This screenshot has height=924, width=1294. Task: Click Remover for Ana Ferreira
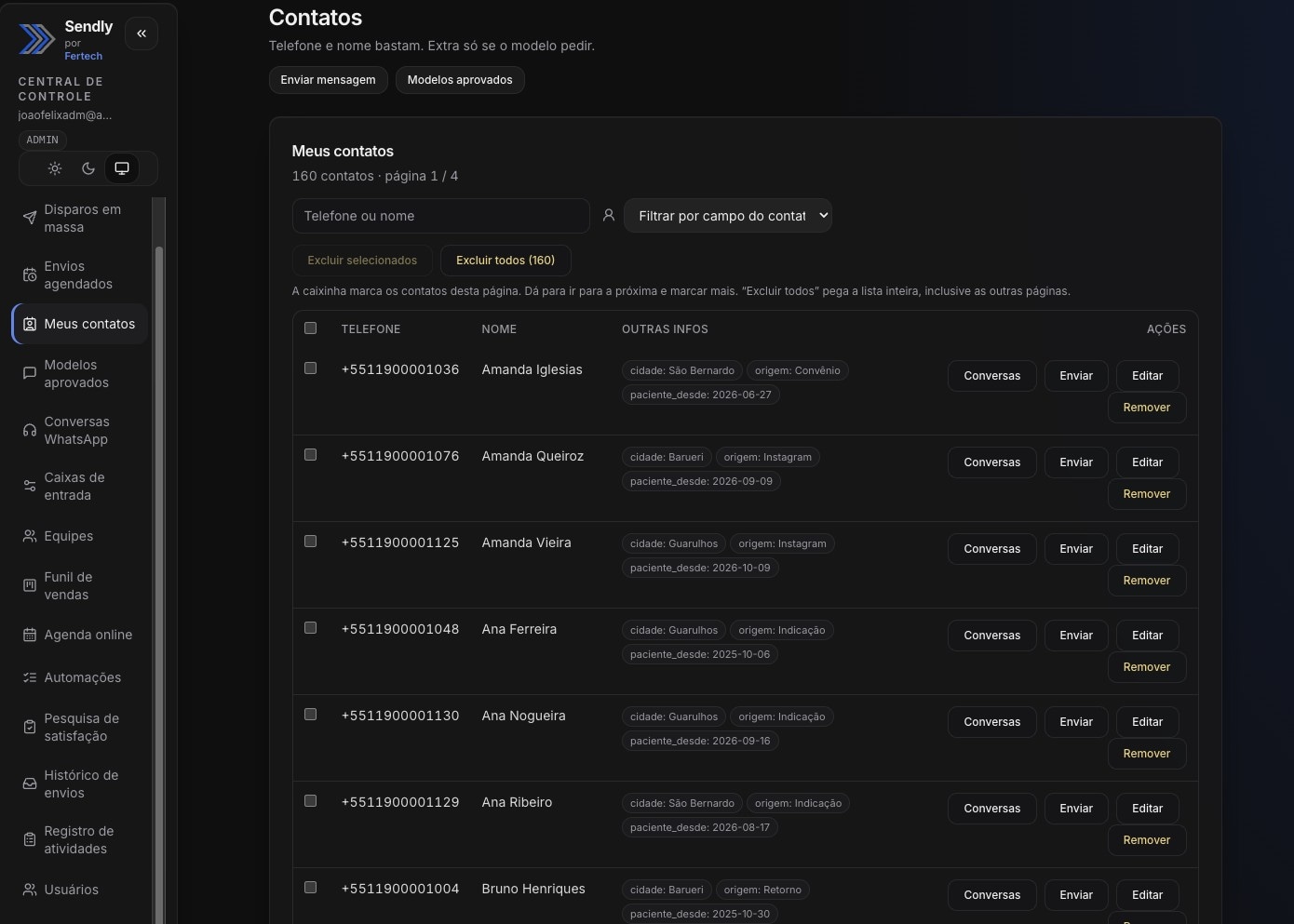pyautogui.click(x=1147, y=667)
